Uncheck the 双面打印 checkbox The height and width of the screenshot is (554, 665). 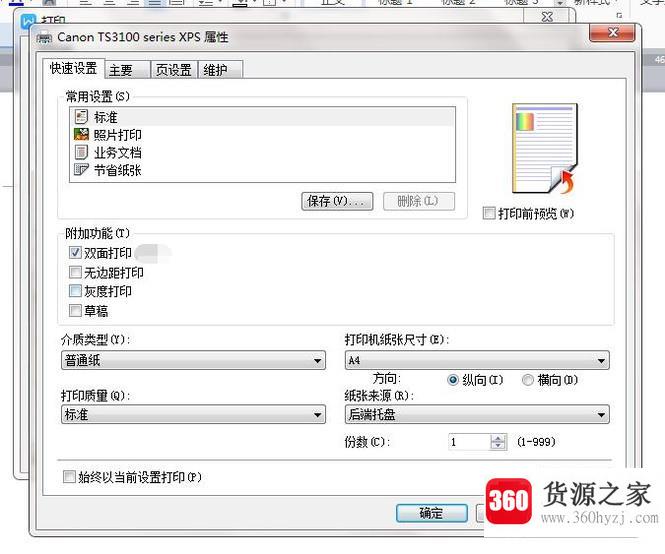tap(75, 252)
